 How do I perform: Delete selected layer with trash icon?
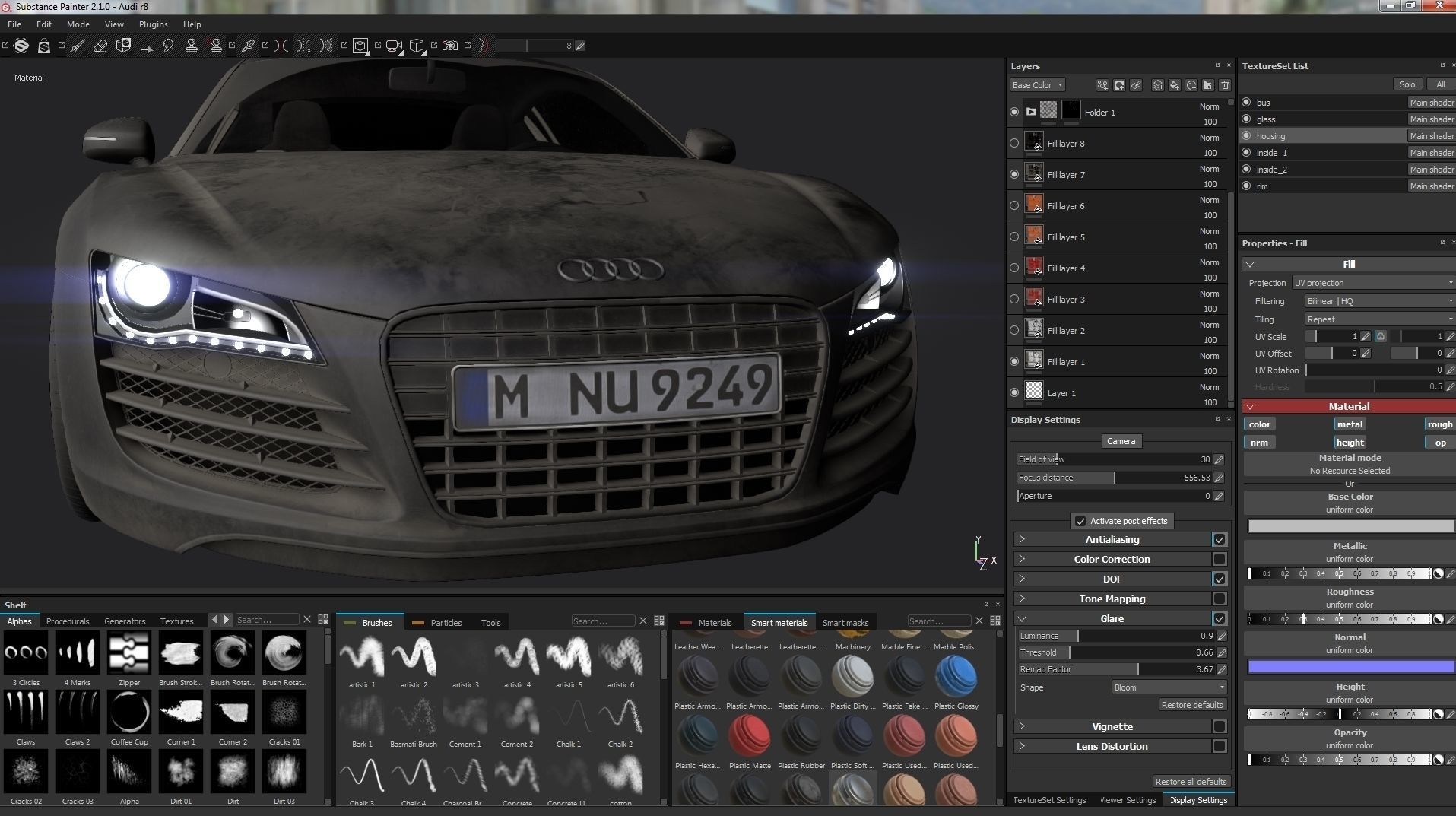coord(1225,85)
